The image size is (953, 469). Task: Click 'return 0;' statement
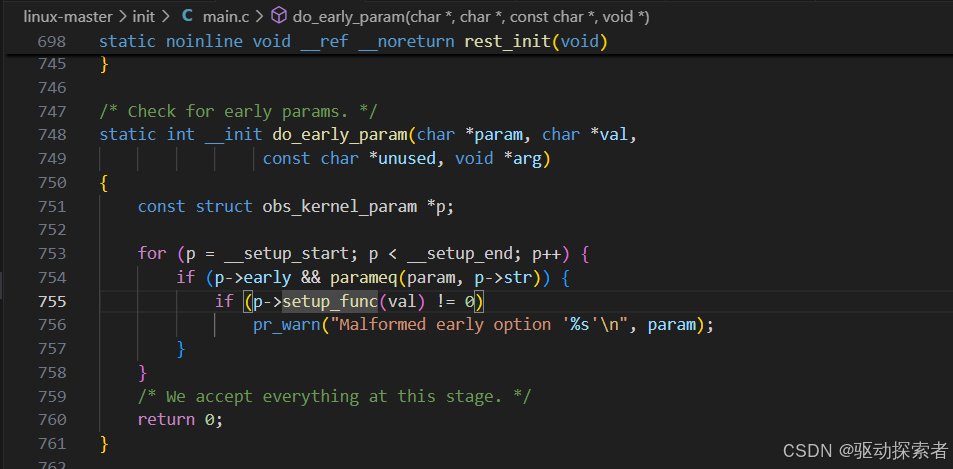coord(181,420)
